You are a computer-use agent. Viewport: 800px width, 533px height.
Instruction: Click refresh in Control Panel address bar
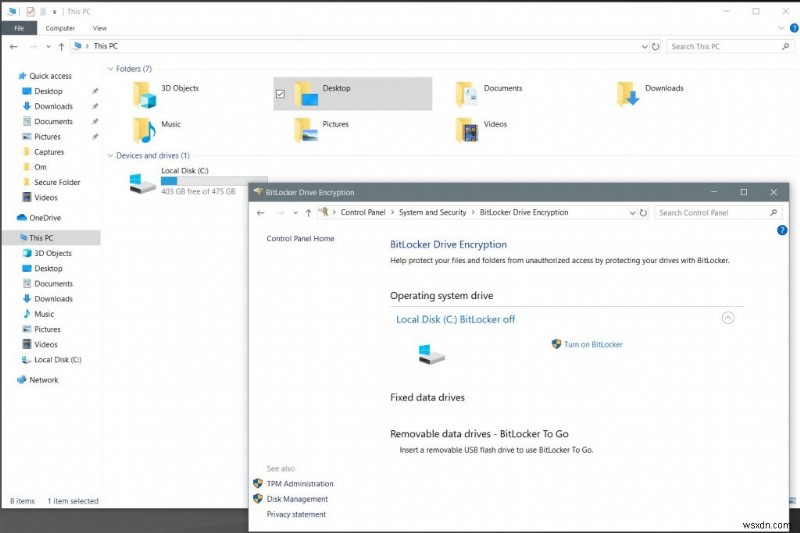tap(643, 213)
